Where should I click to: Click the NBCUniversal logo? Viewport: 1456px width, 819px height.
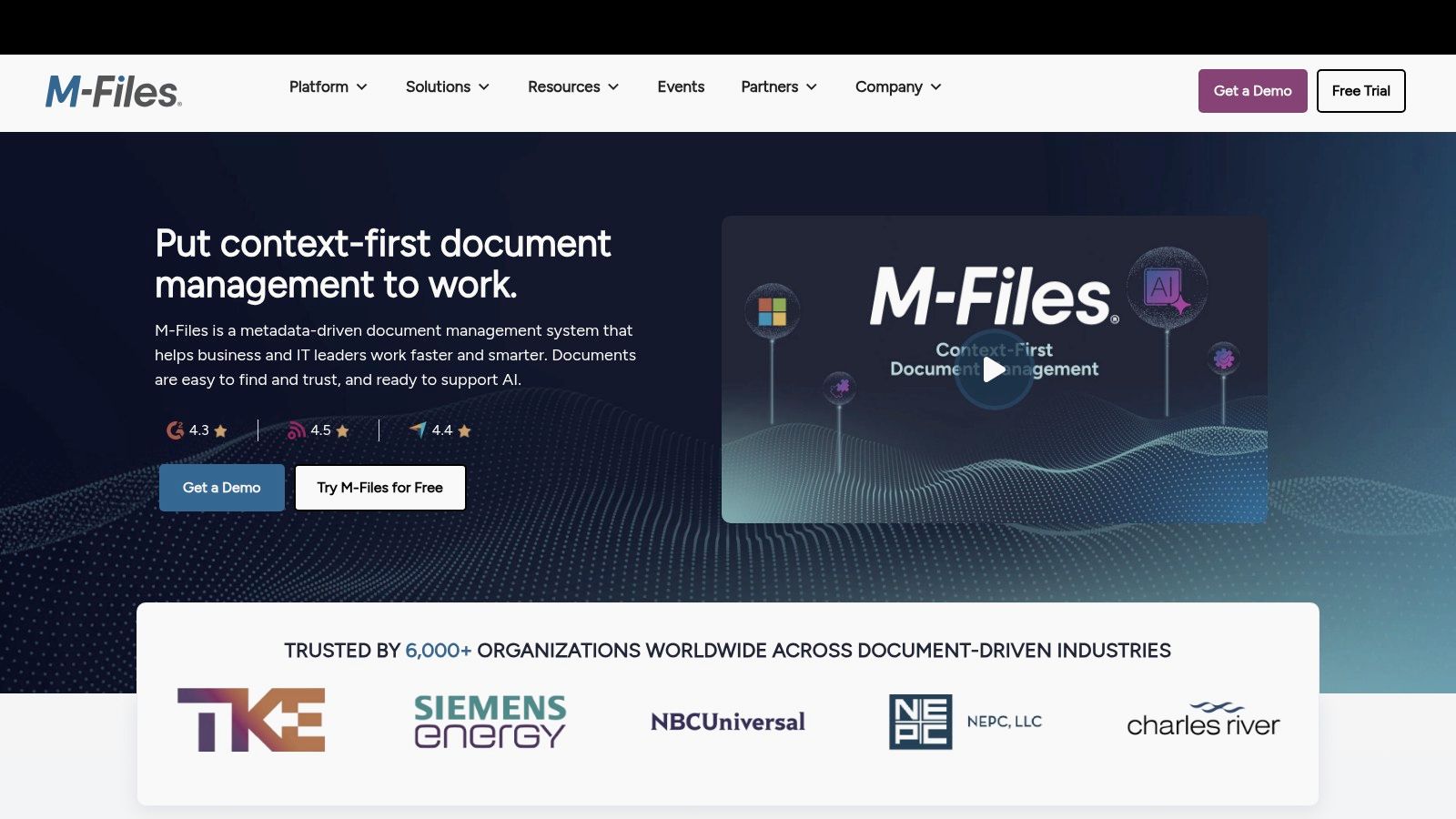click(x=728, y=722)
